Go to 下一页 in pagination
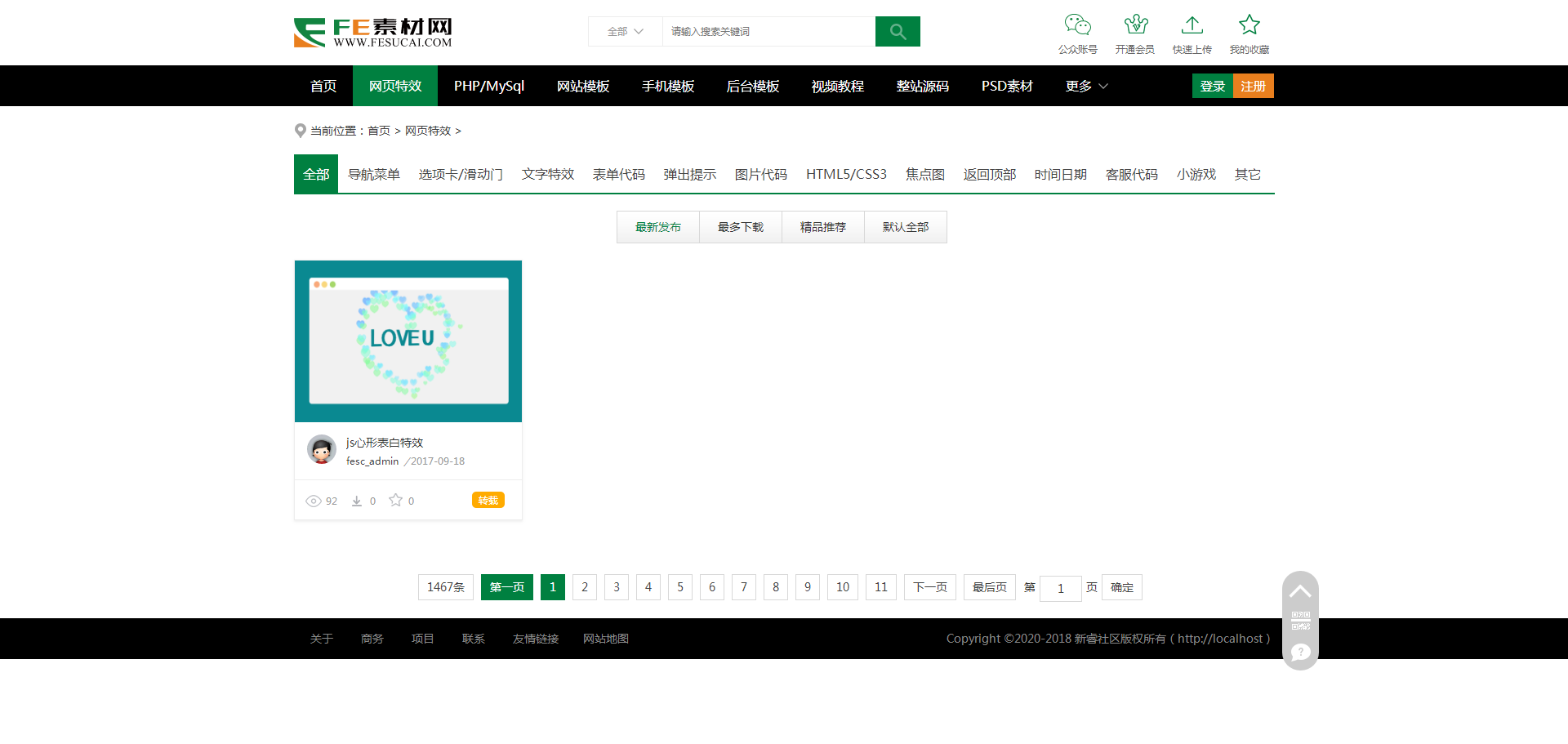 (x=930, y=587)
